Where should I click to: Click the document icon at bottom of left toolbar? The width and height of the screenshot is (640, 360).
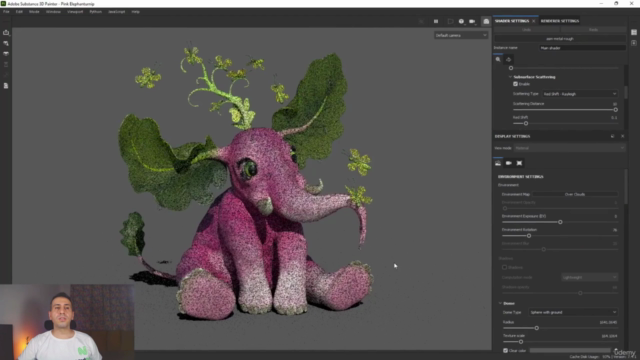6,86
